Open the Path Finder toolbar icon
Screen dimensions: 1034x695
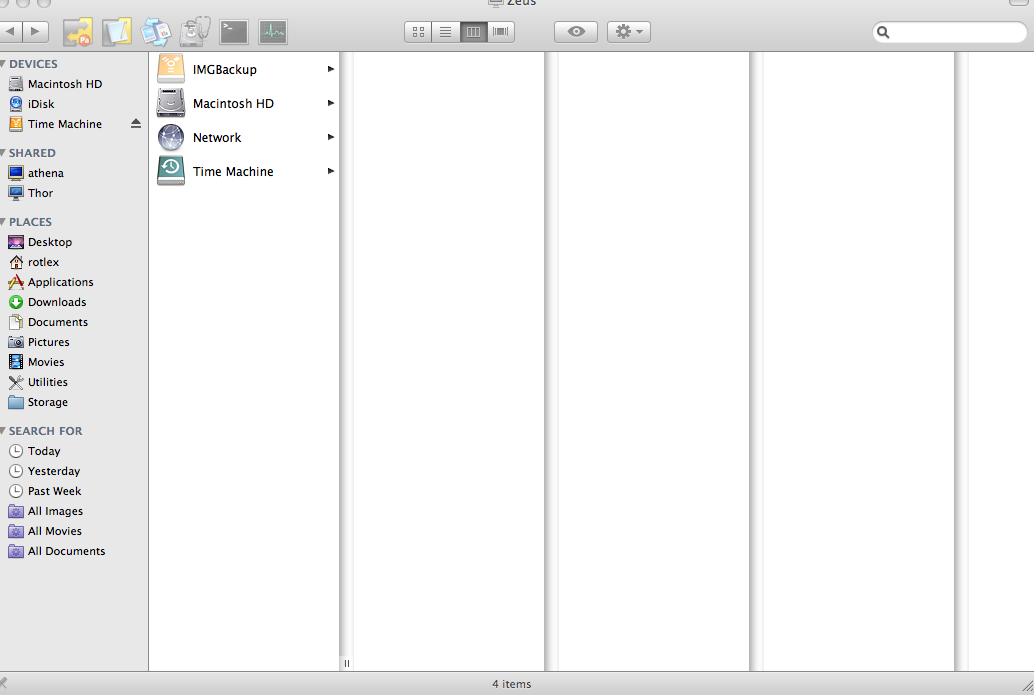point(78,32)
